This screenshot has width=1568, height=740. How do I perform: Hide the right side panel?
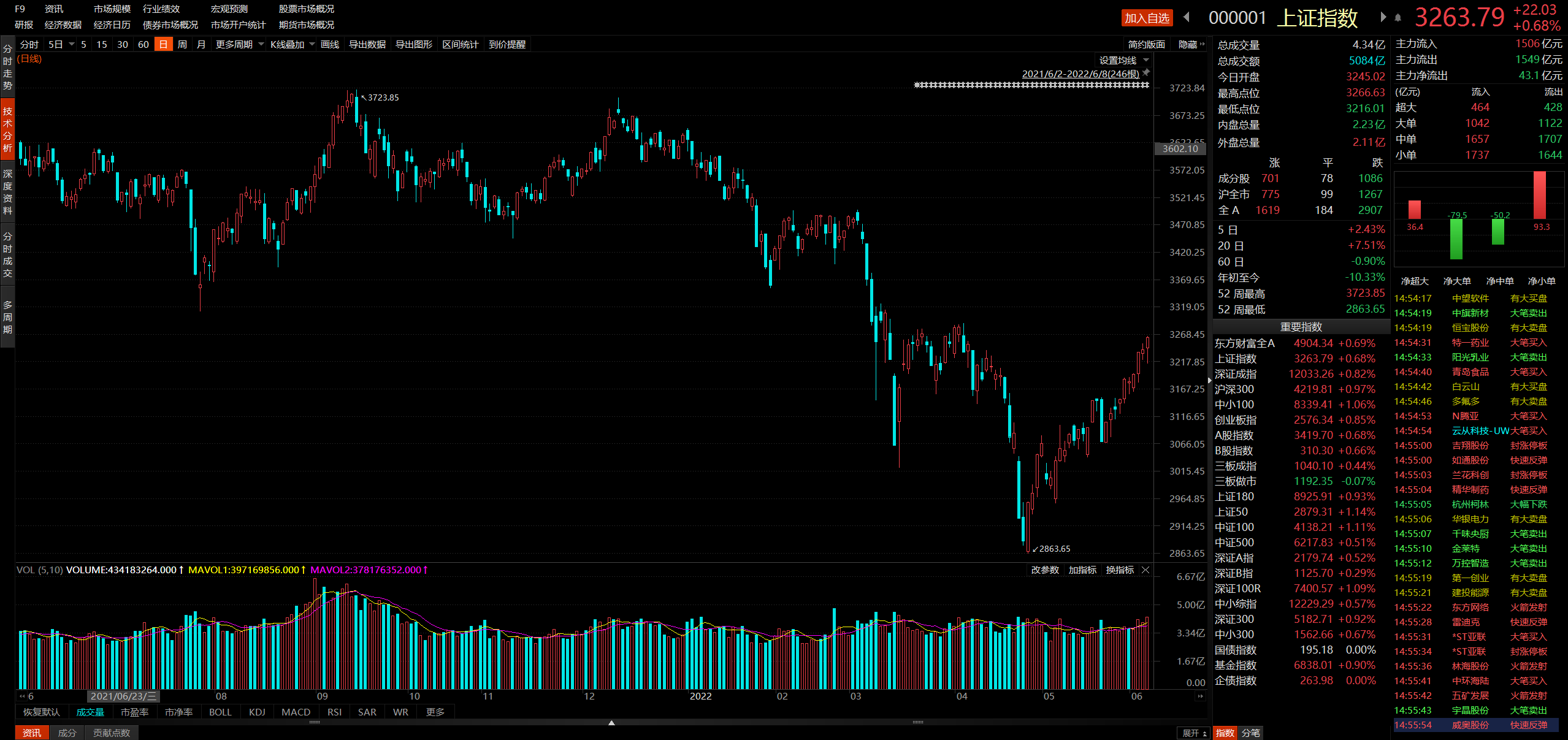(1191, 44)
